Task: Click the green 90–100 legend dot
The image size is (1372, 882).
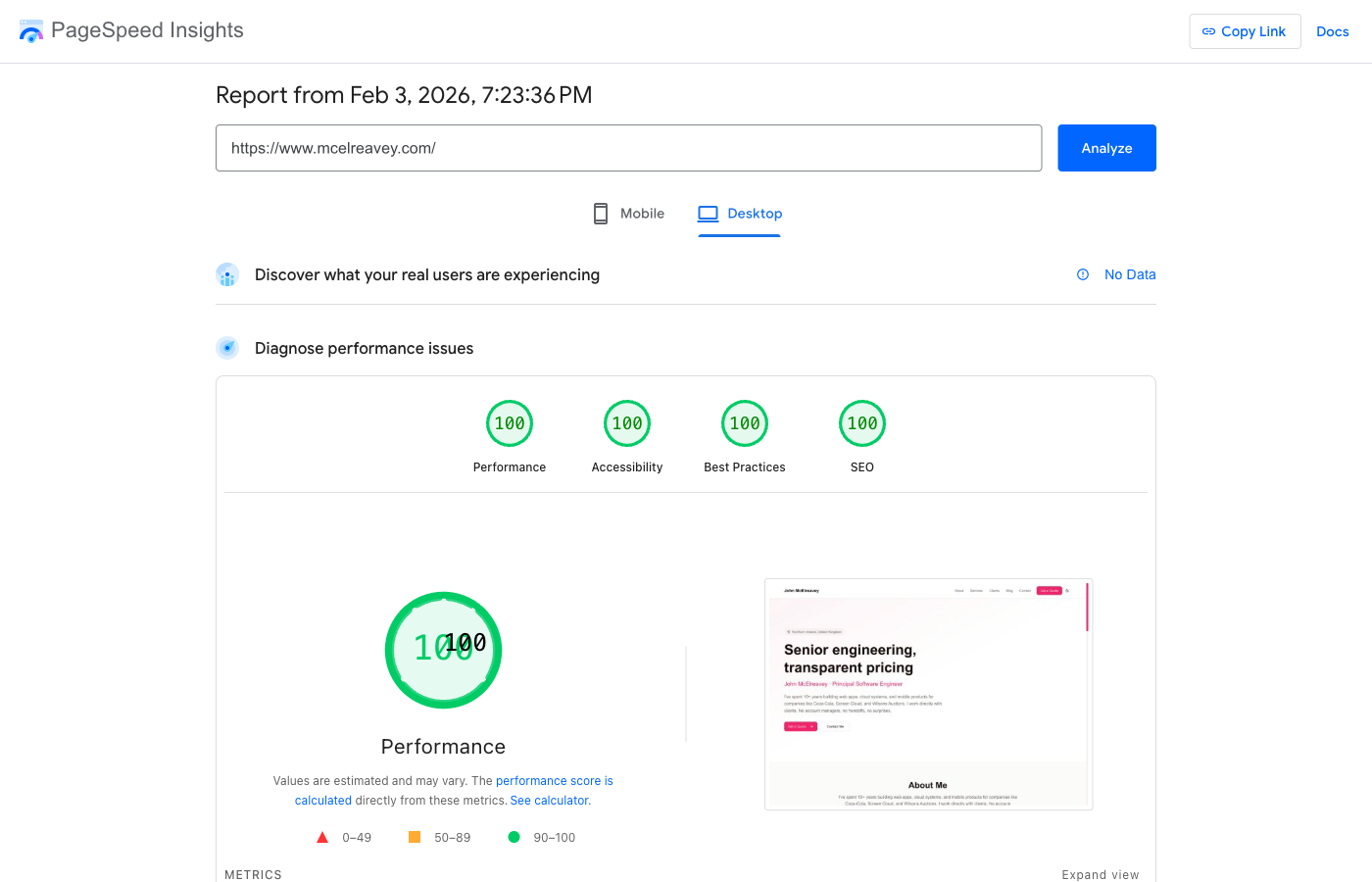Action: [514, 837]
